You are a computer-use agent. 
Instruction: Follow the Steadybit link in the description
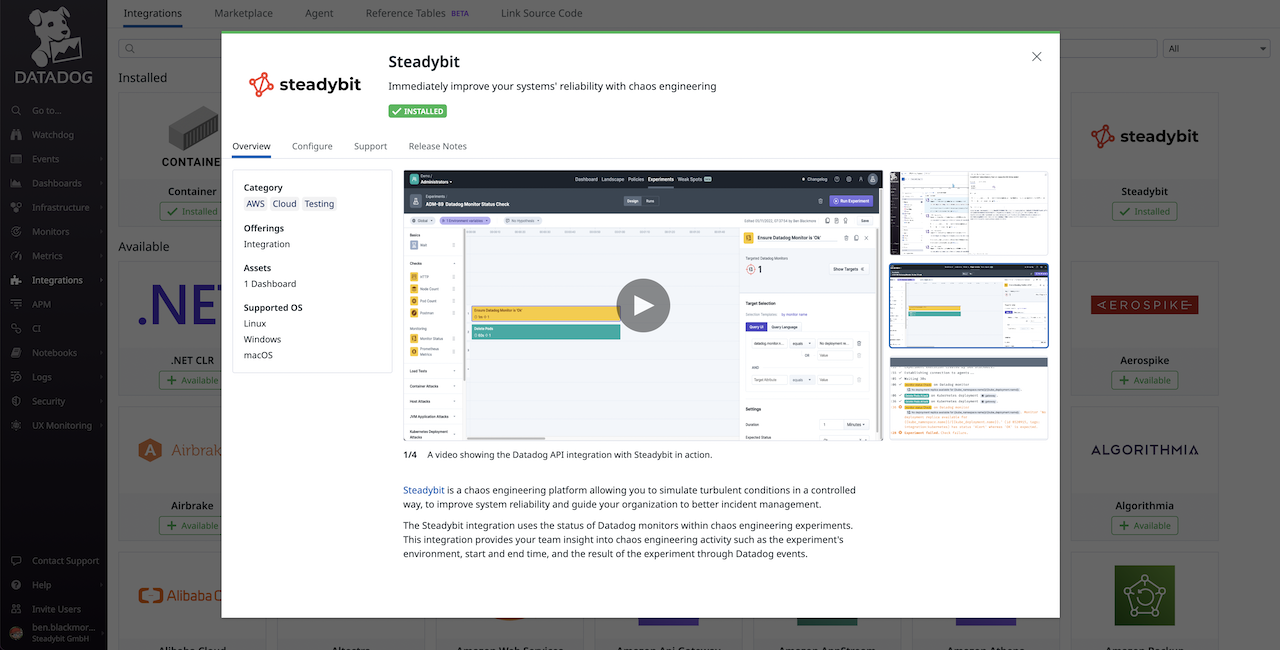(x=424, y=490)
